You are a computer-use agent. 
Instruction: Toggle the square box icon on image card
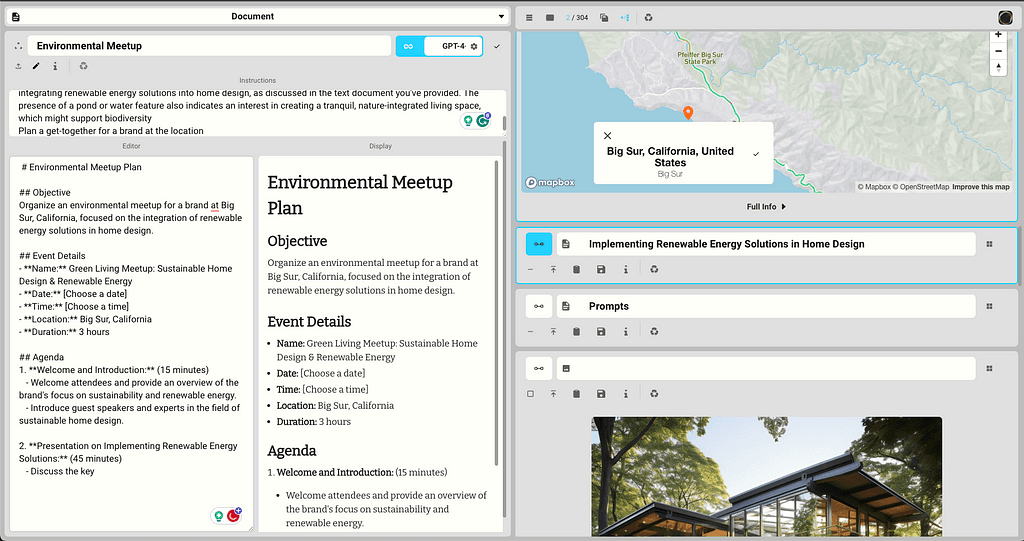(530, 393)
